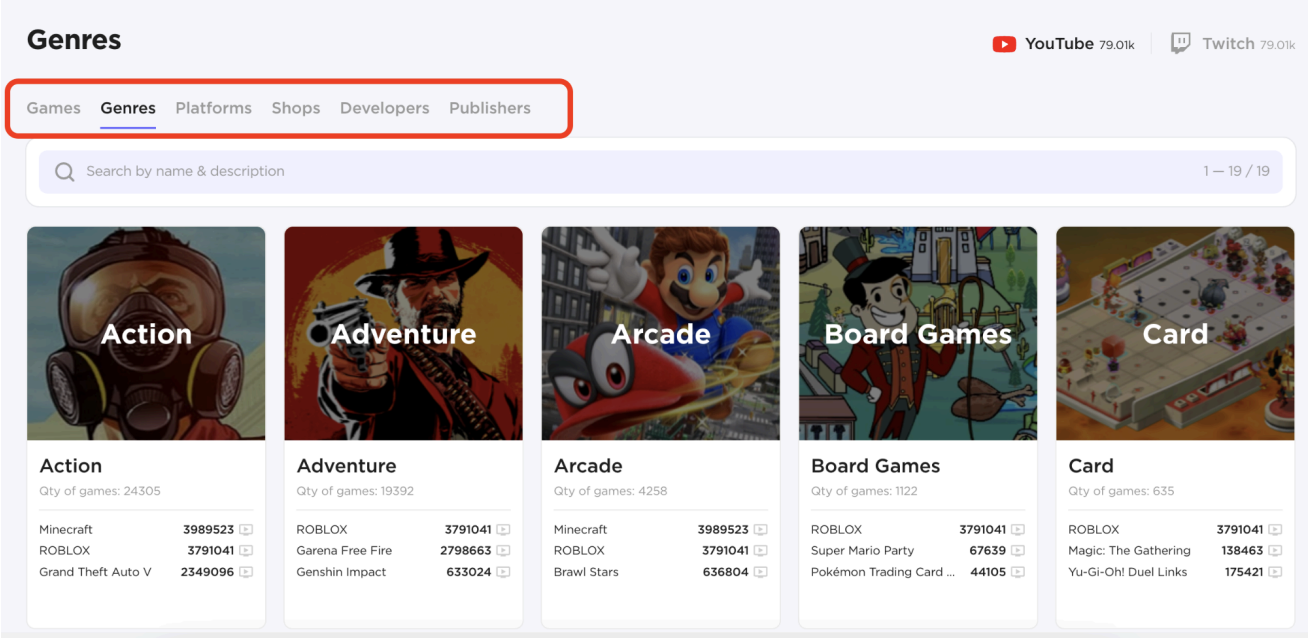Open the Arcade genre thumbnail

pos(661,333)
